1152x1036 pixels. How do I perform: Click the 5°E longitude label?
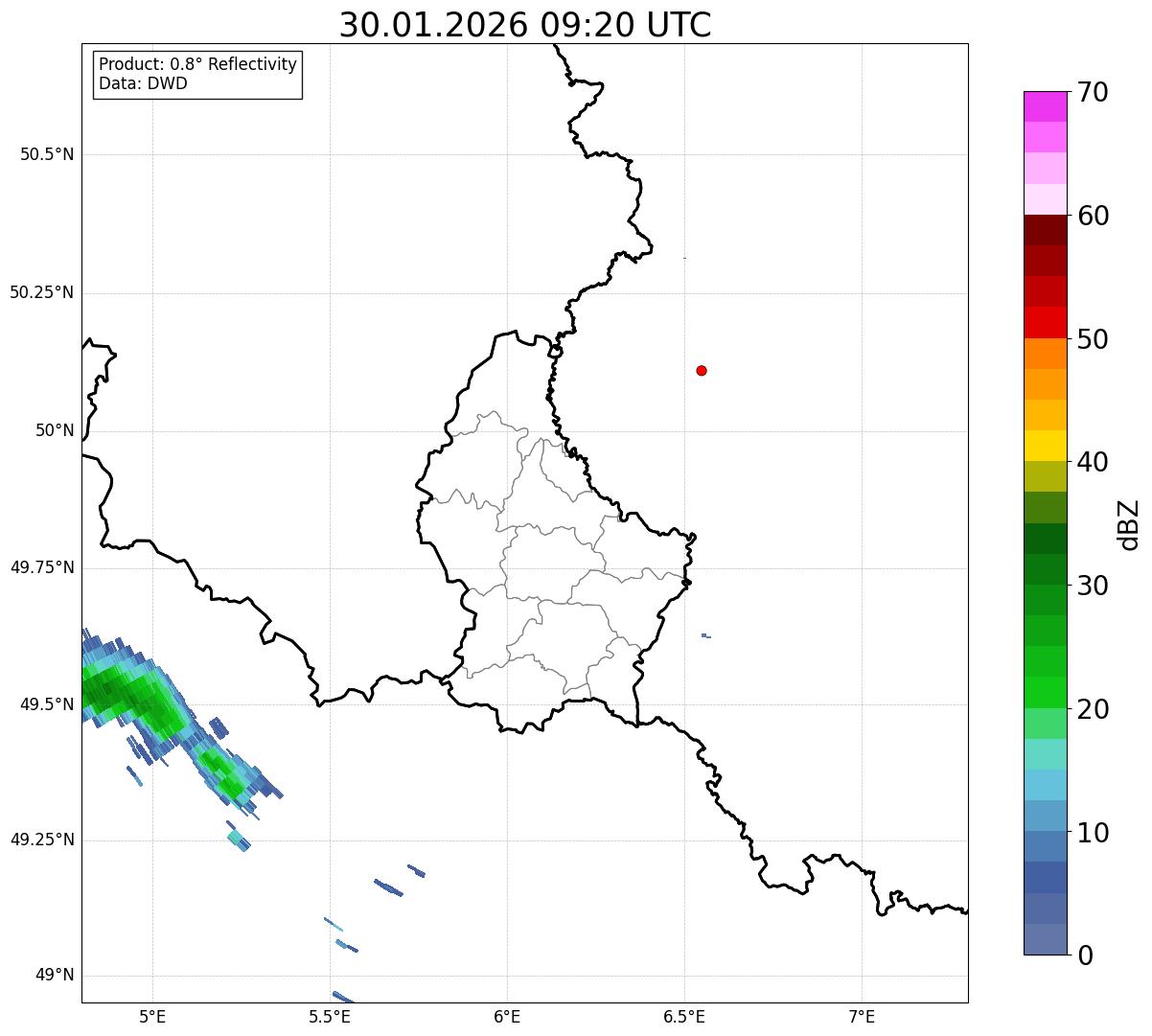point(152,1016)
